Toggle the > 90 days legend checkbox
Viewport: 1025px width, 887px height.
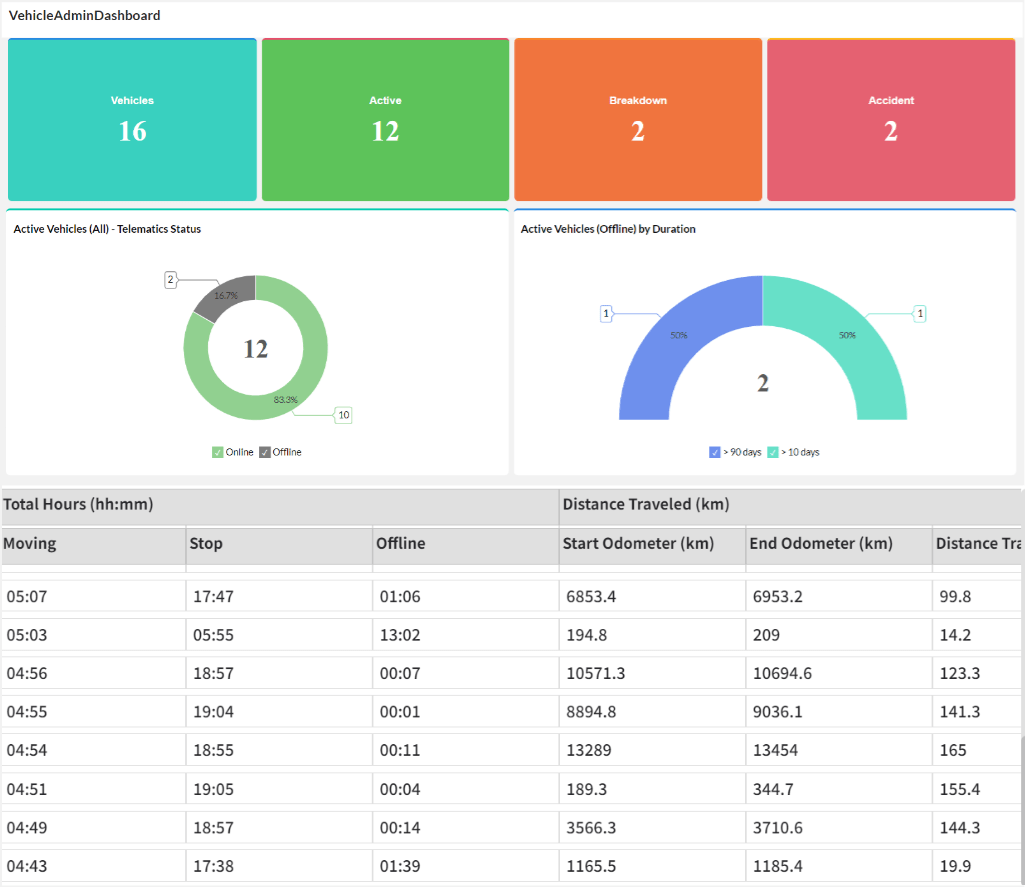[x=714, y=452]
